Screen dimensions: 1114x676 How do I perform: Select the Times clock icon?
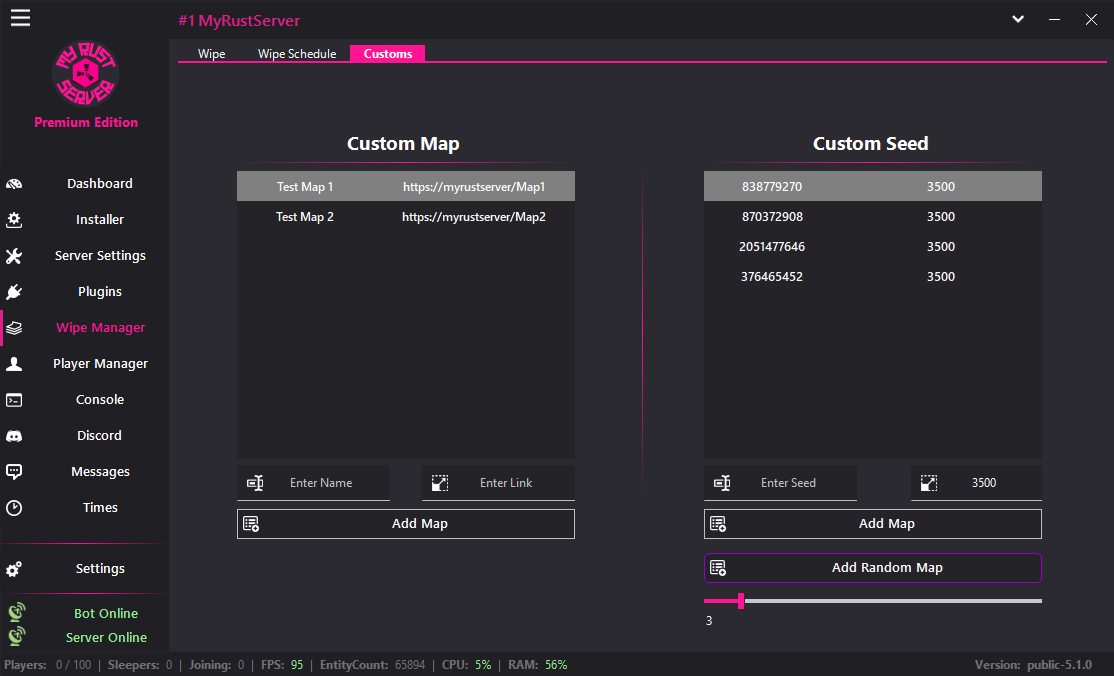coord(14,507)
